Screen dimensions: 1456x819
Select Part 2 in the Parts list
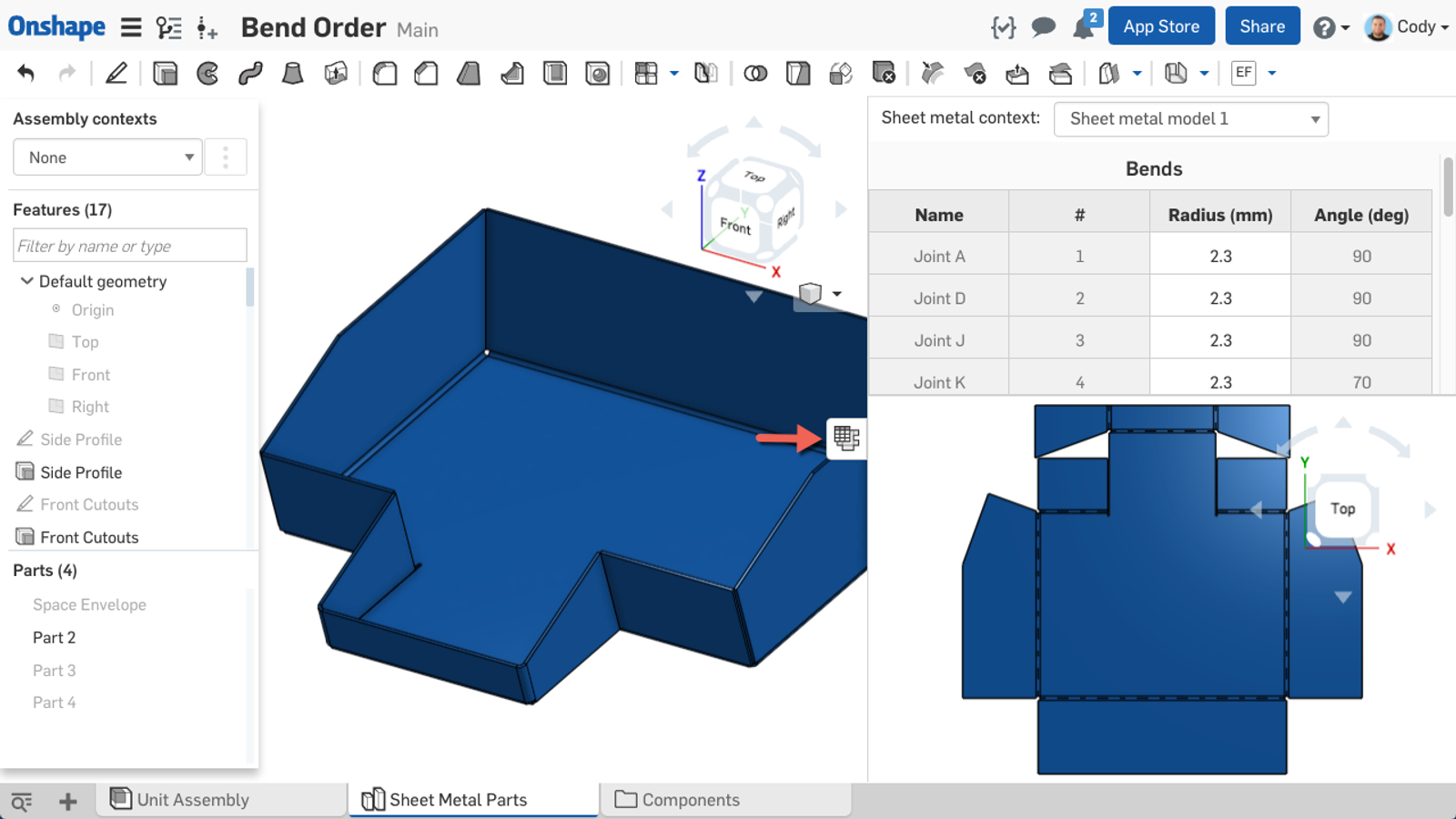(55, 638)
